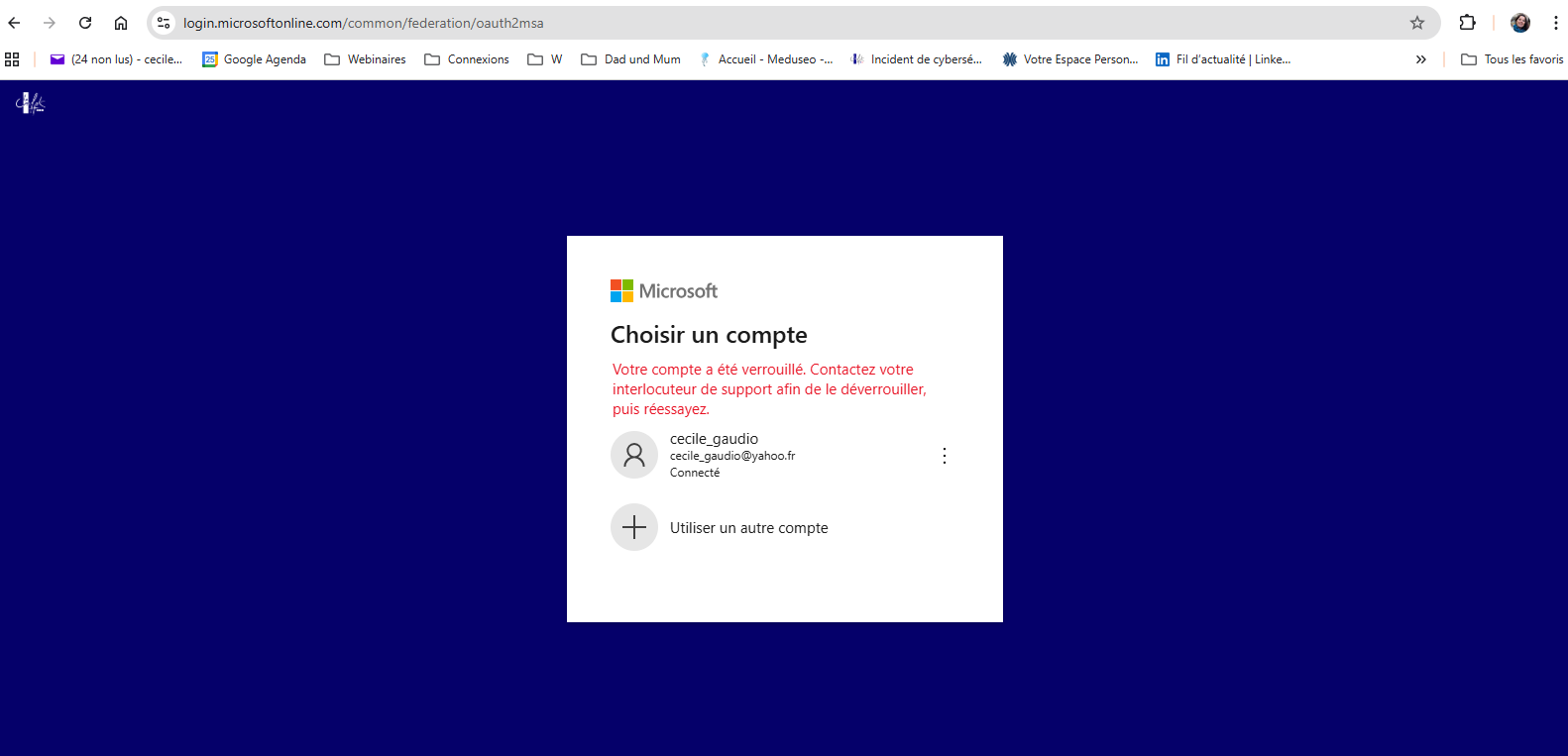Screen dimensions: 1568x756
Task: Open the Chrome three-dot menu
Action: pos(1556,23)
